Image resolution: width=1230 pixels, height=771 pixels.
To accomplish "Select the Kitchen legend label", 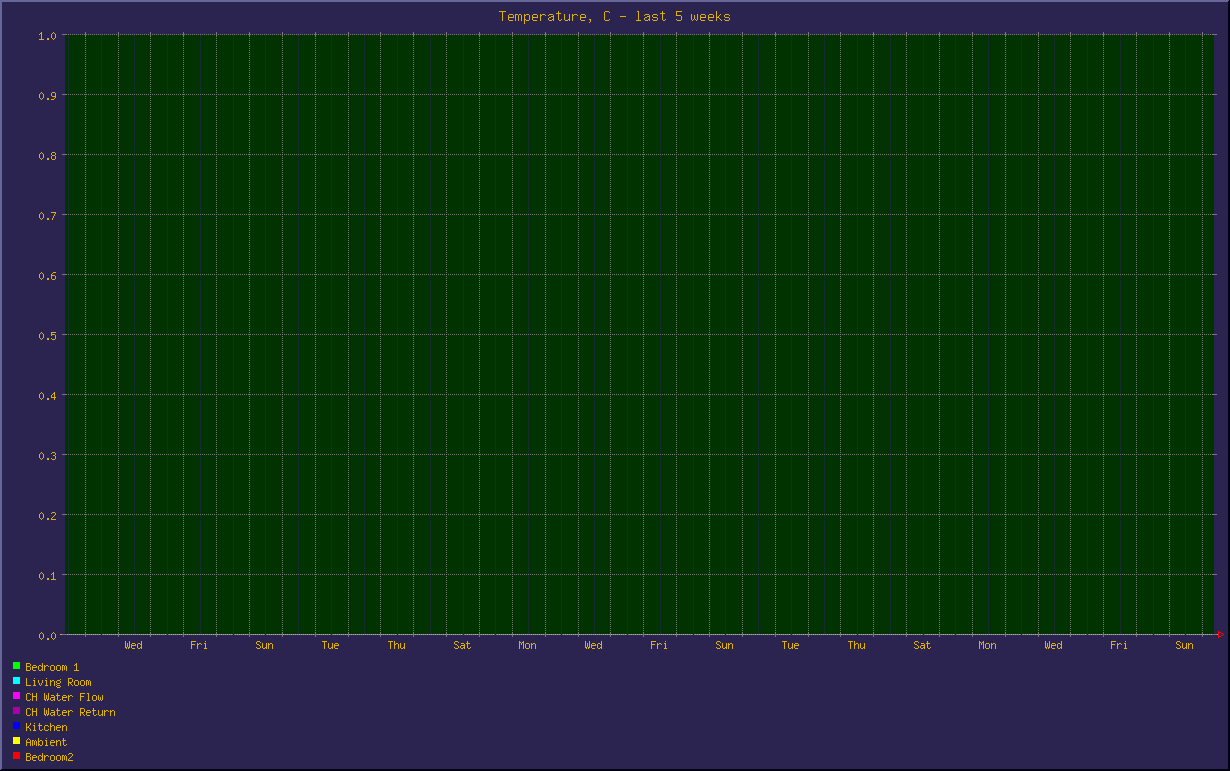I will point(46,727).
